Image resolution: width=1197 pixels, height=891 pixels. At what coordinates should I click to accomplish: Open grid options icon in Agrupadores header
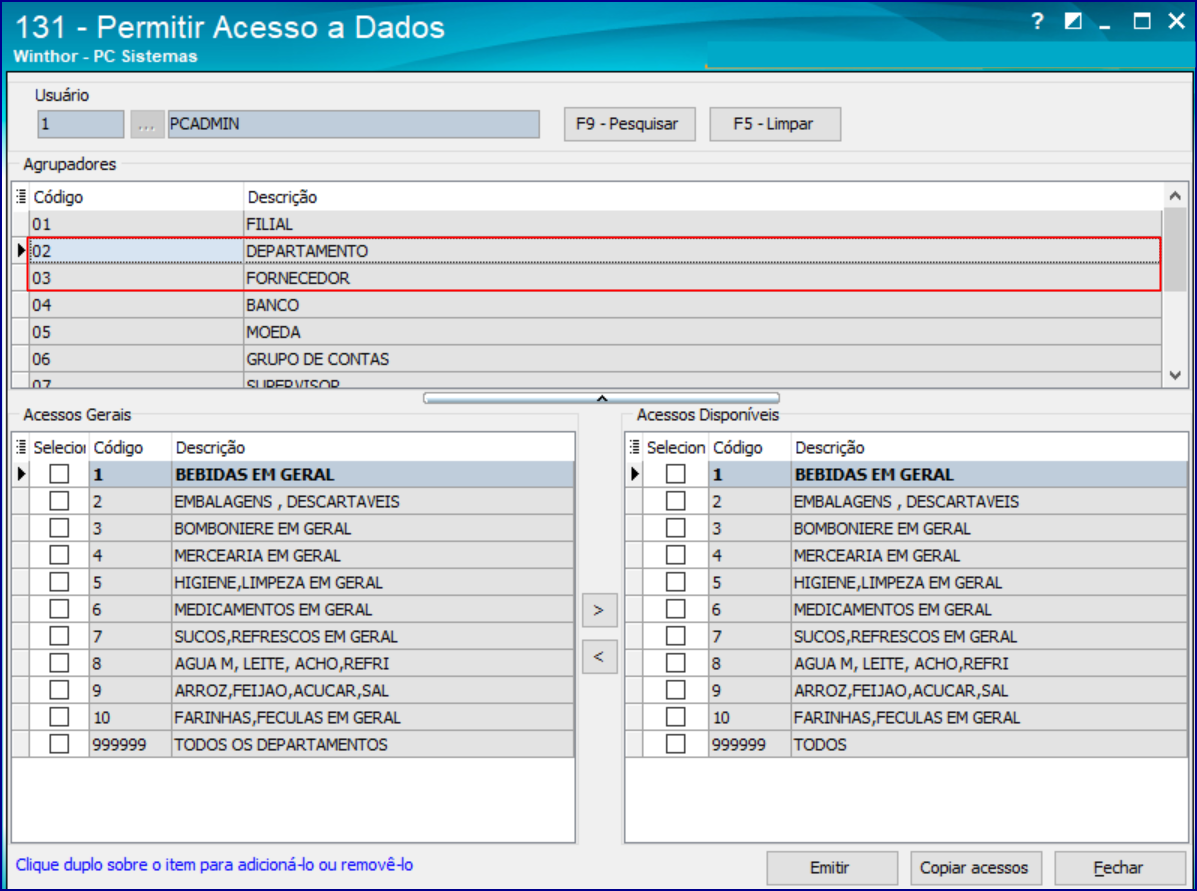pyautogui.click(x=21, y=196)
